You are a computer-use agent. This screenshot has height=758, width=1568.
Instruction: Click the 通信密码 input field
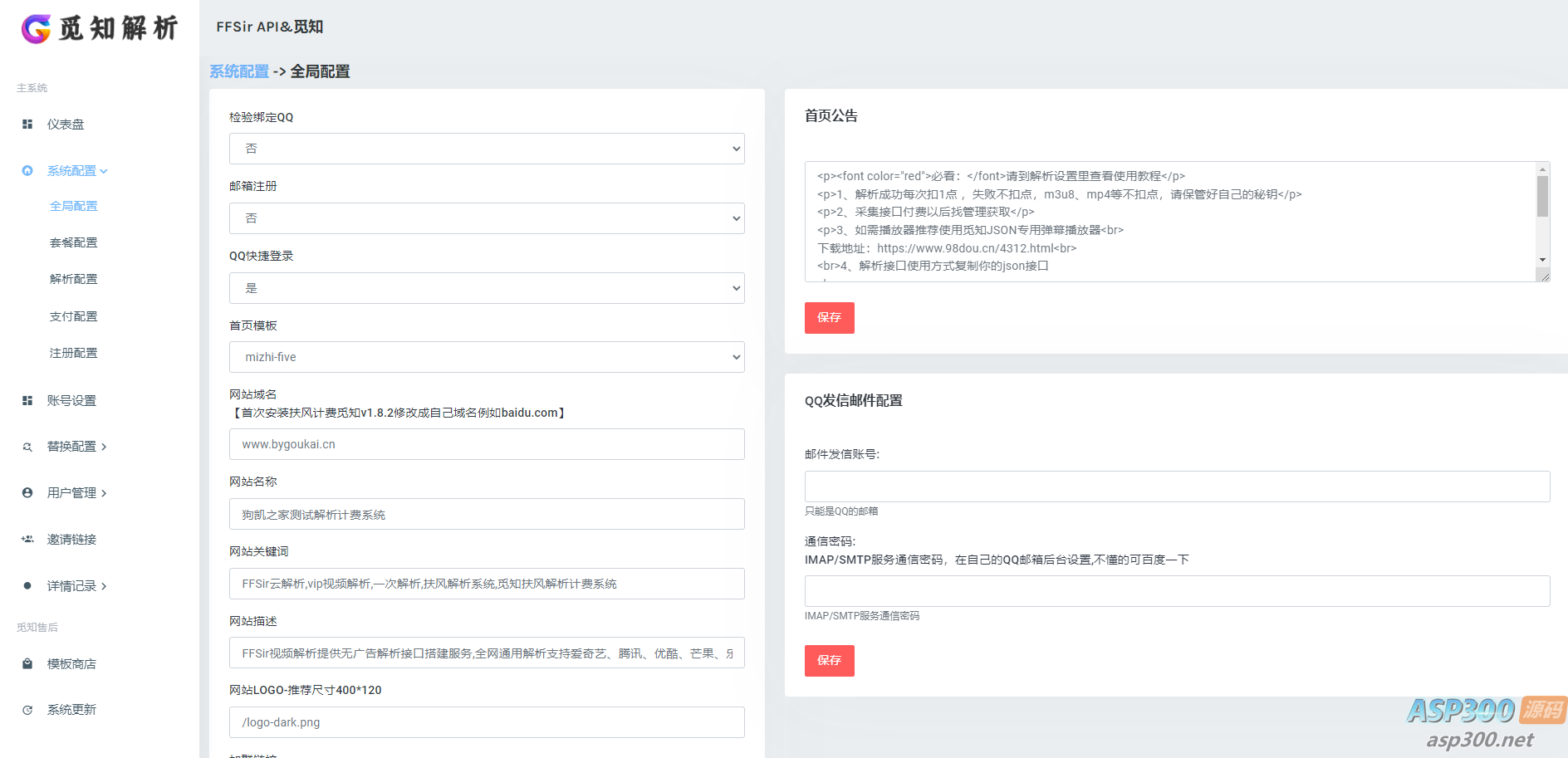coord(1177,591)
